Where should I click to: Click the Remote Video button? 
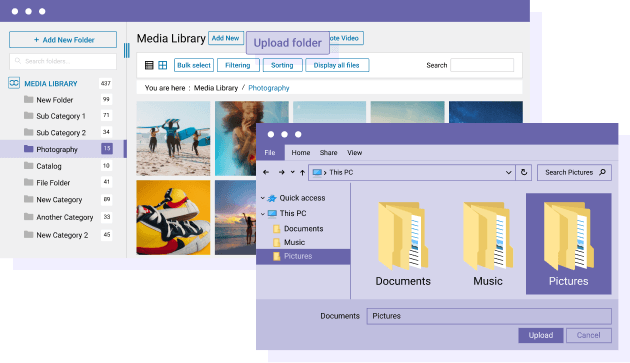tap(347, 38)
